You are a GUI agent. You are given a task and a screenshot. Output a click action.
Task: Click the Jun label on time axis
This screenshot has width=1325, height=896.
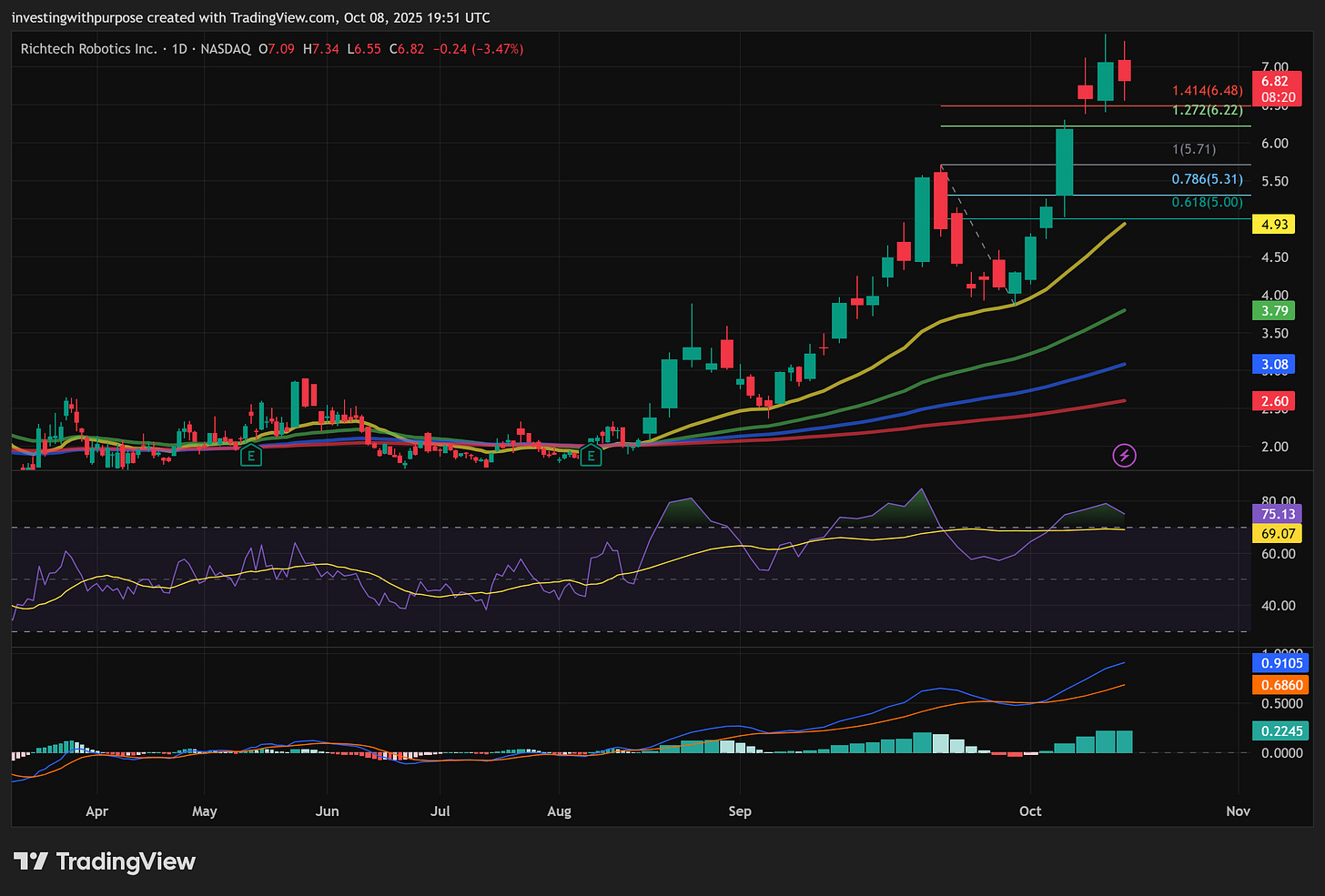(x=327, y=811)
